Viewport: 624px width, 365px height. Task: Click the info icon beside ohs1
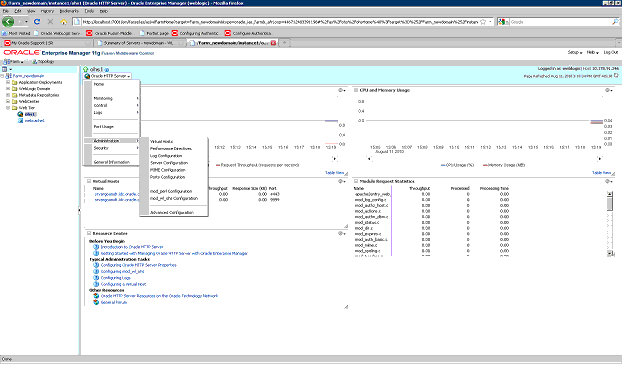(107, 70)
